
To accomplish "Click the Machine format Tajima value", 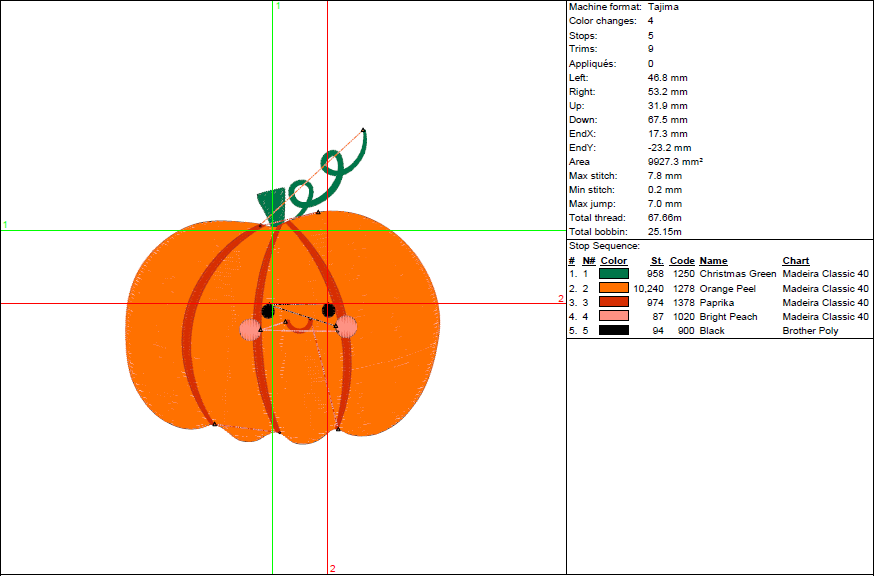I will (x=664, y=7).
